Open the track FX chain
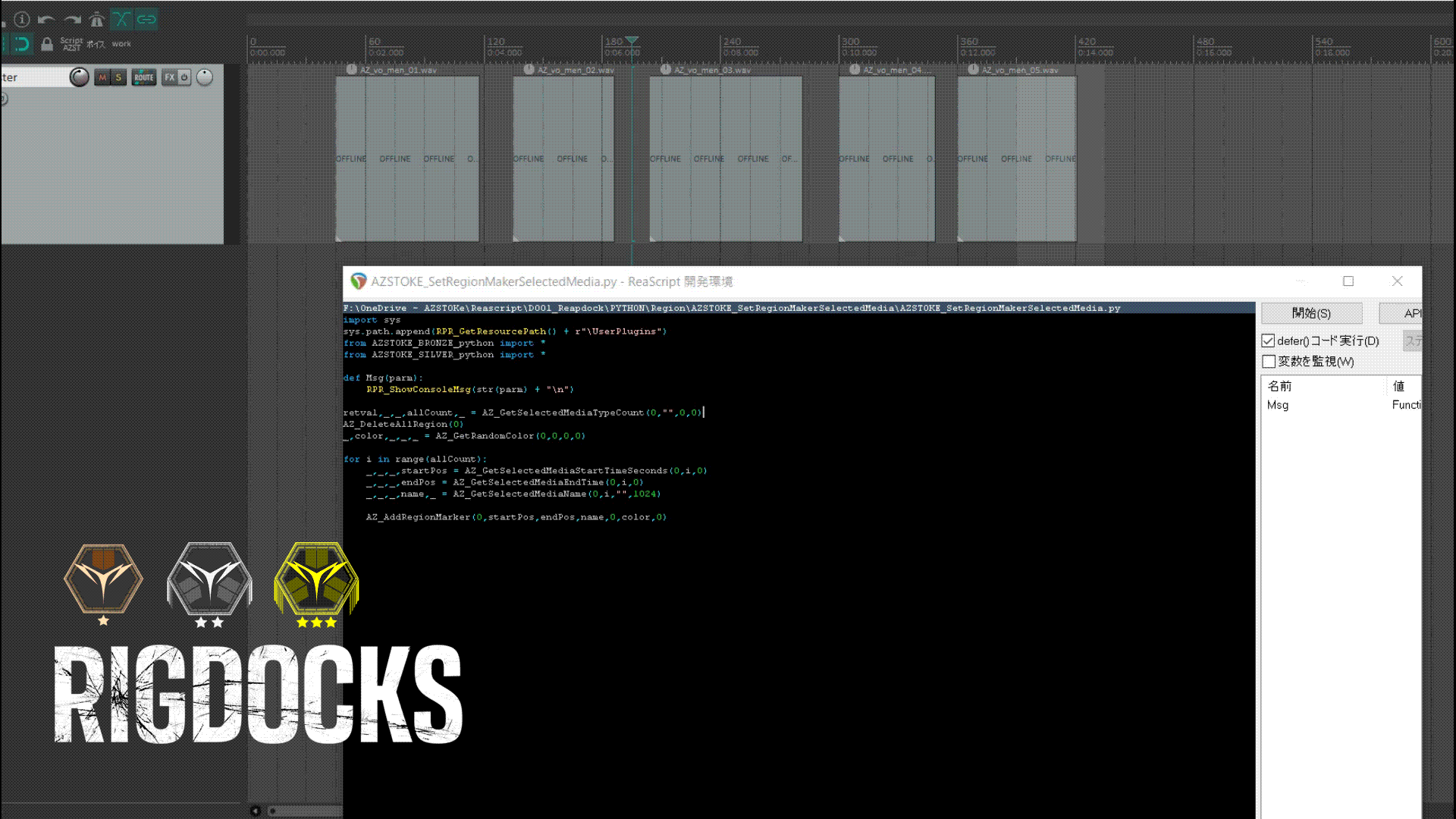This screenshot has width=1456, height=819. tap(170, 77)
